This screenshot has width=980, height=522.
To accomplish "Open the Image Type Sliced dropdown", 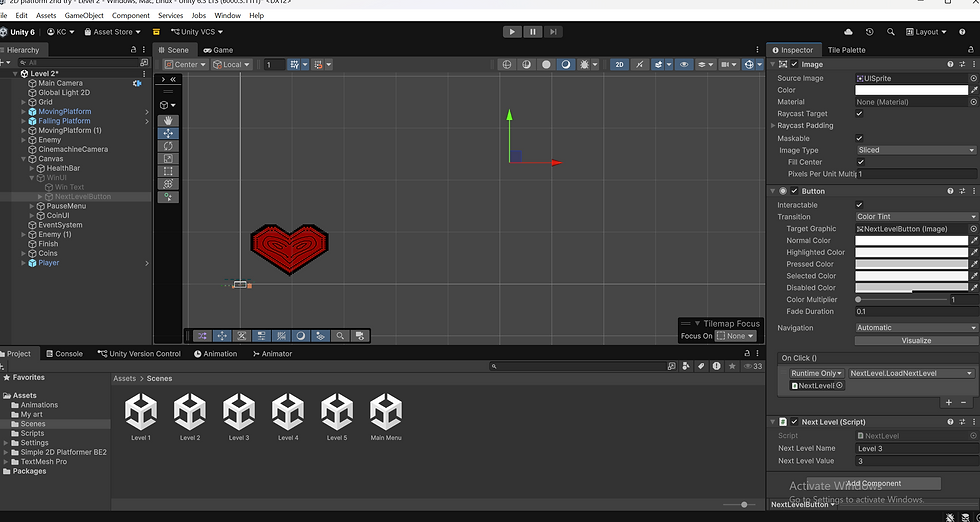I will [x=917, y=150].
